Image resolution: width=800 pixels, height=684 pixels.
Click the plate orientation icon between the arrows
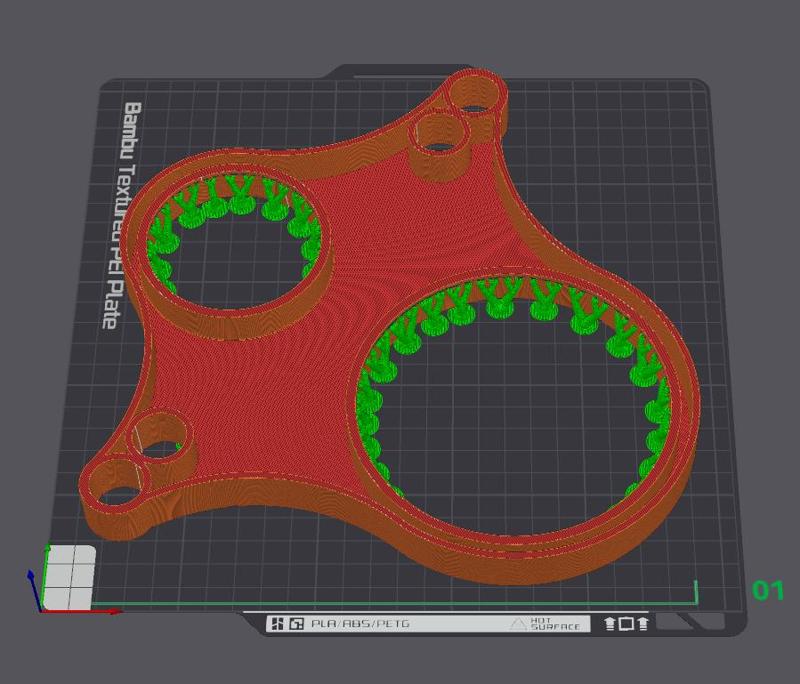[x=626, y=623]
